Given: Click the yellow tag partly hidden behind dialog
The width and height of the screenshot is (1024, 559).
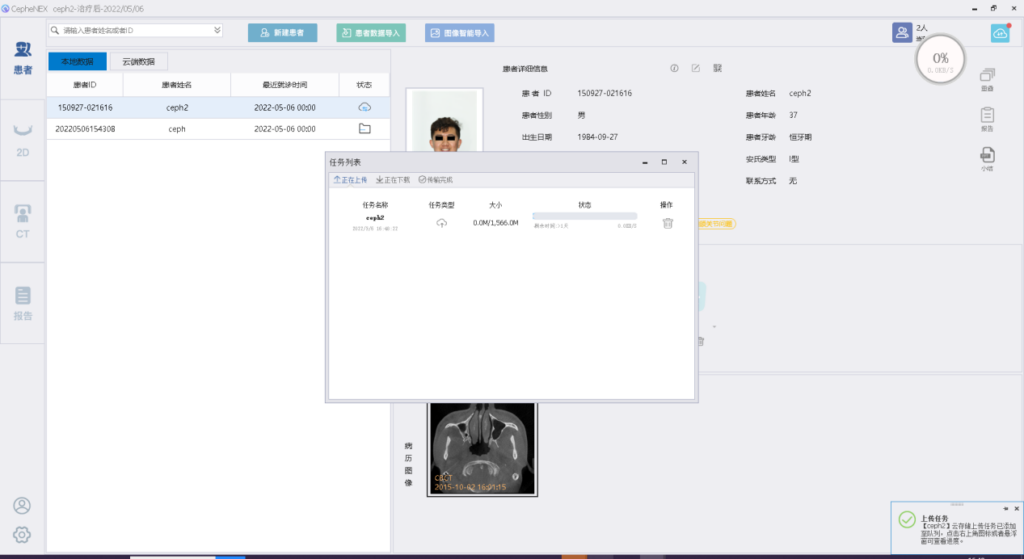Looking at the screenshot, I should [x=717, y=224].
